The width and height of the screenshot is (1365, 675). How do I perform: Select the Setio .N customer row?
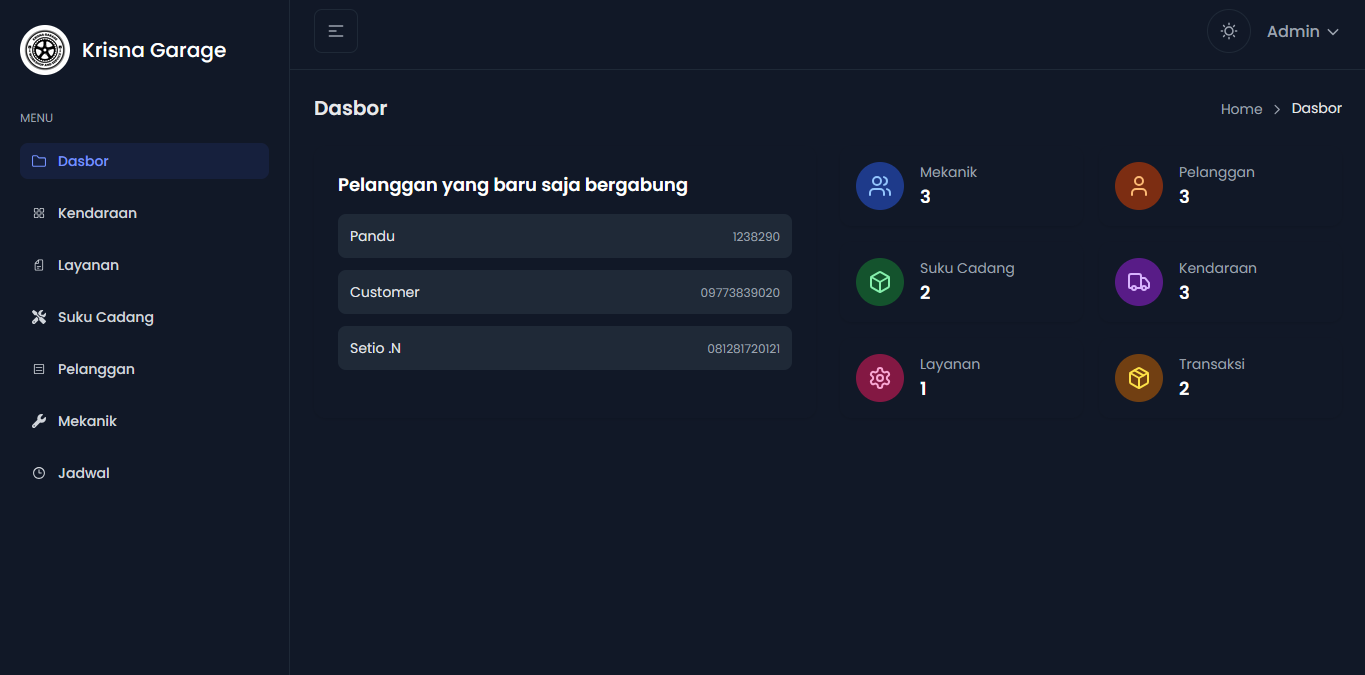(x=565, y=348)
